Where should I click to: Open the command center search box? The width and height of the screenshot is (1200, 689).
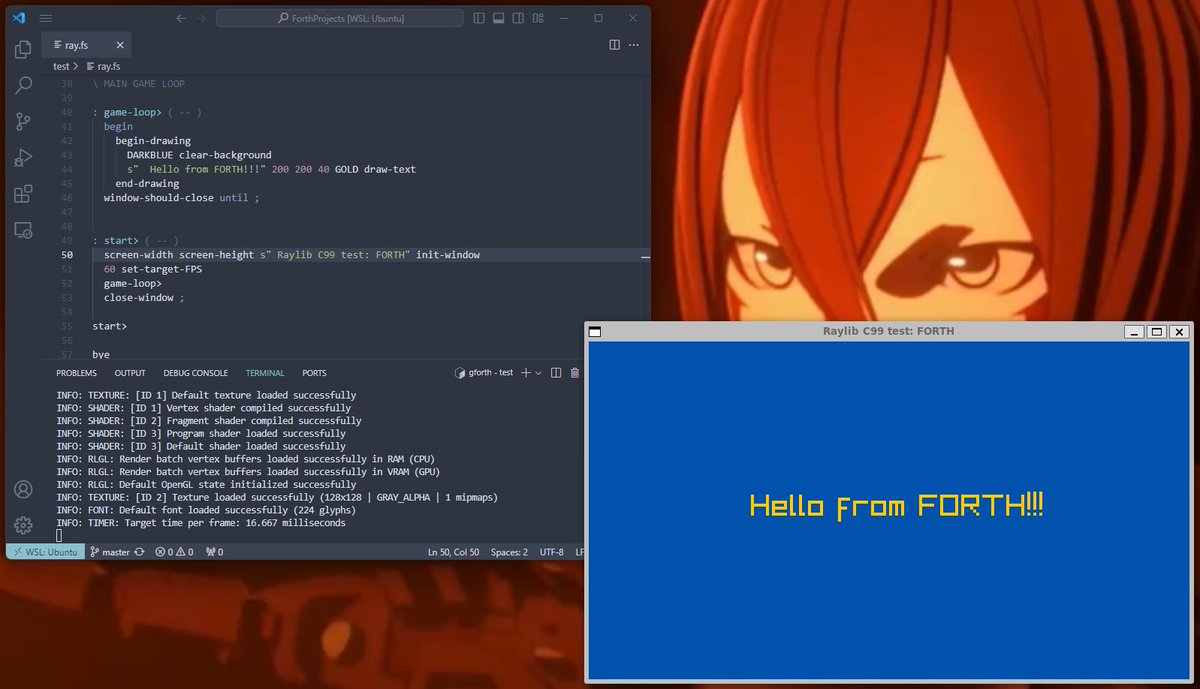[x=340, y=18]
